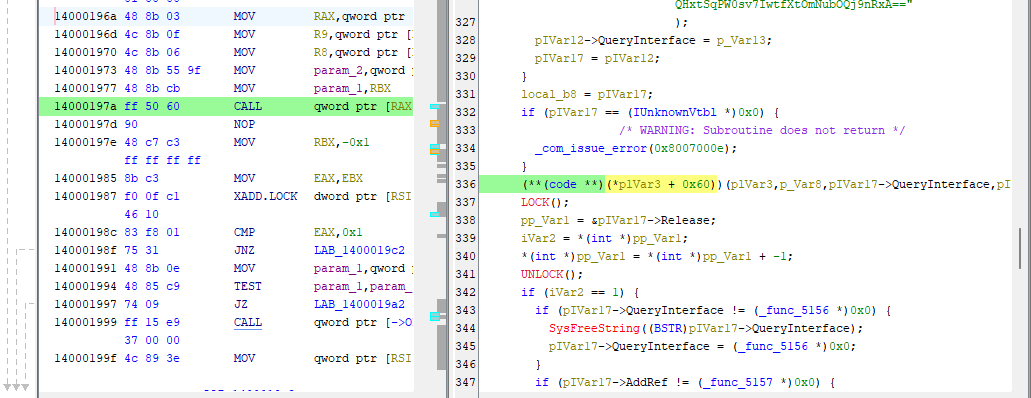
Task: Click the JNZ mnemonic
Action: click(x=243, y=251)
